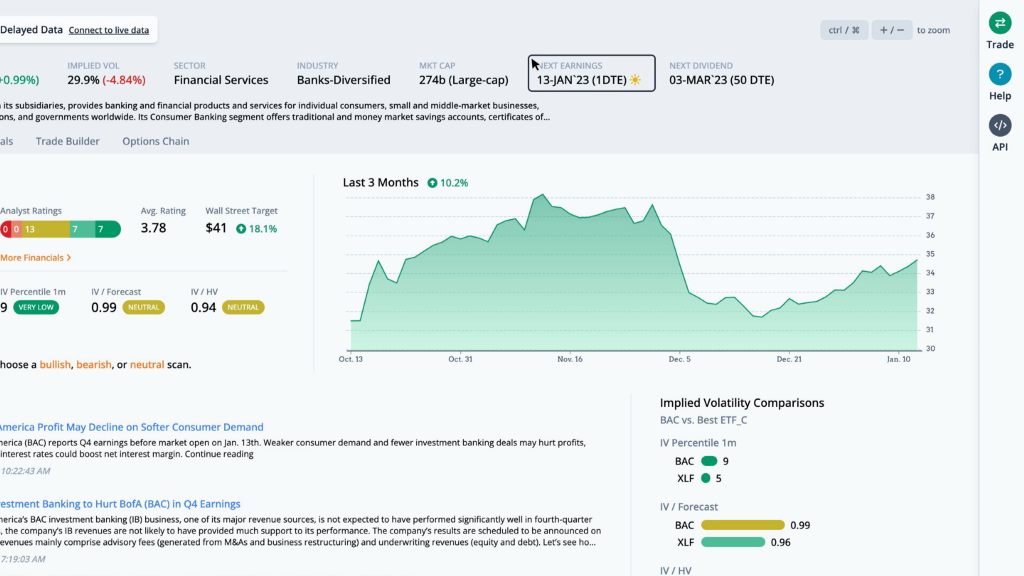This screenshot has width=1024, height=576.
Task: Open Help via the question mark icon
Action: (1000, 75)
